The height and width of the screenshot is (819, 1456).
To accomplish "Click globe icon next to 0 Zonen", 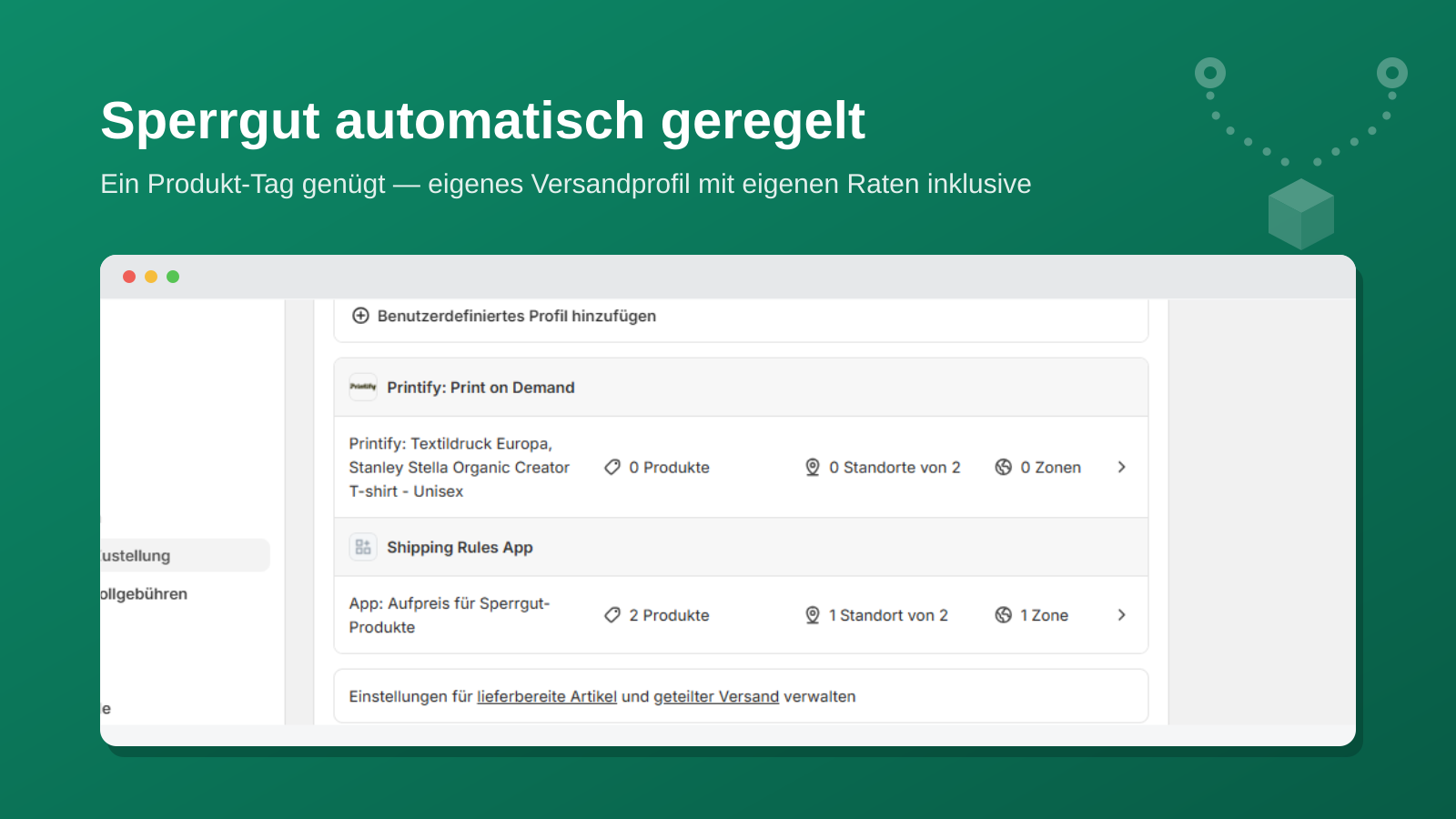I will click(x=1003, y=467).
